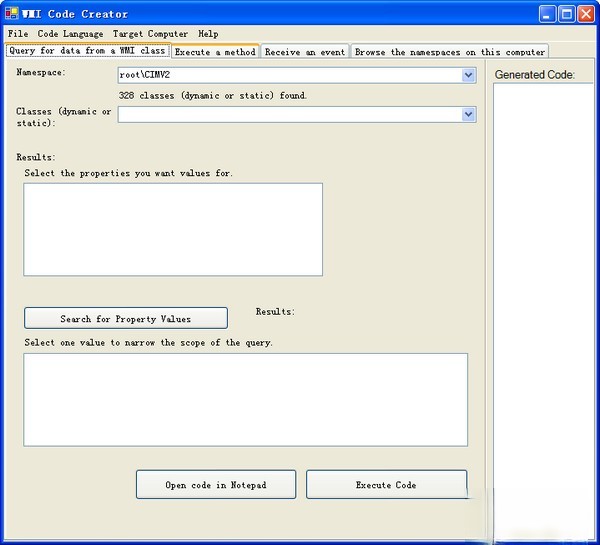Screen dimensions: 600x545
Task: Click the value list box that narrows the query
Action: click(x=245, y=399)
